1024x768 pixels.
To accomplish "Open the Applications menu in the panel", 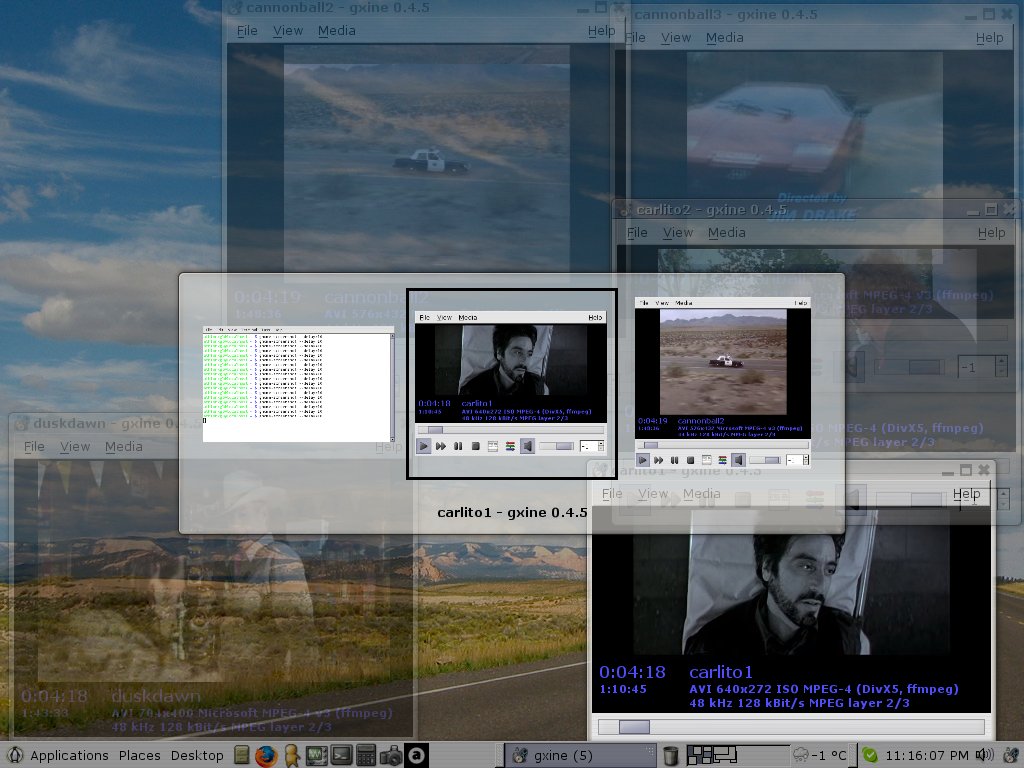I will tap(69, 756).
